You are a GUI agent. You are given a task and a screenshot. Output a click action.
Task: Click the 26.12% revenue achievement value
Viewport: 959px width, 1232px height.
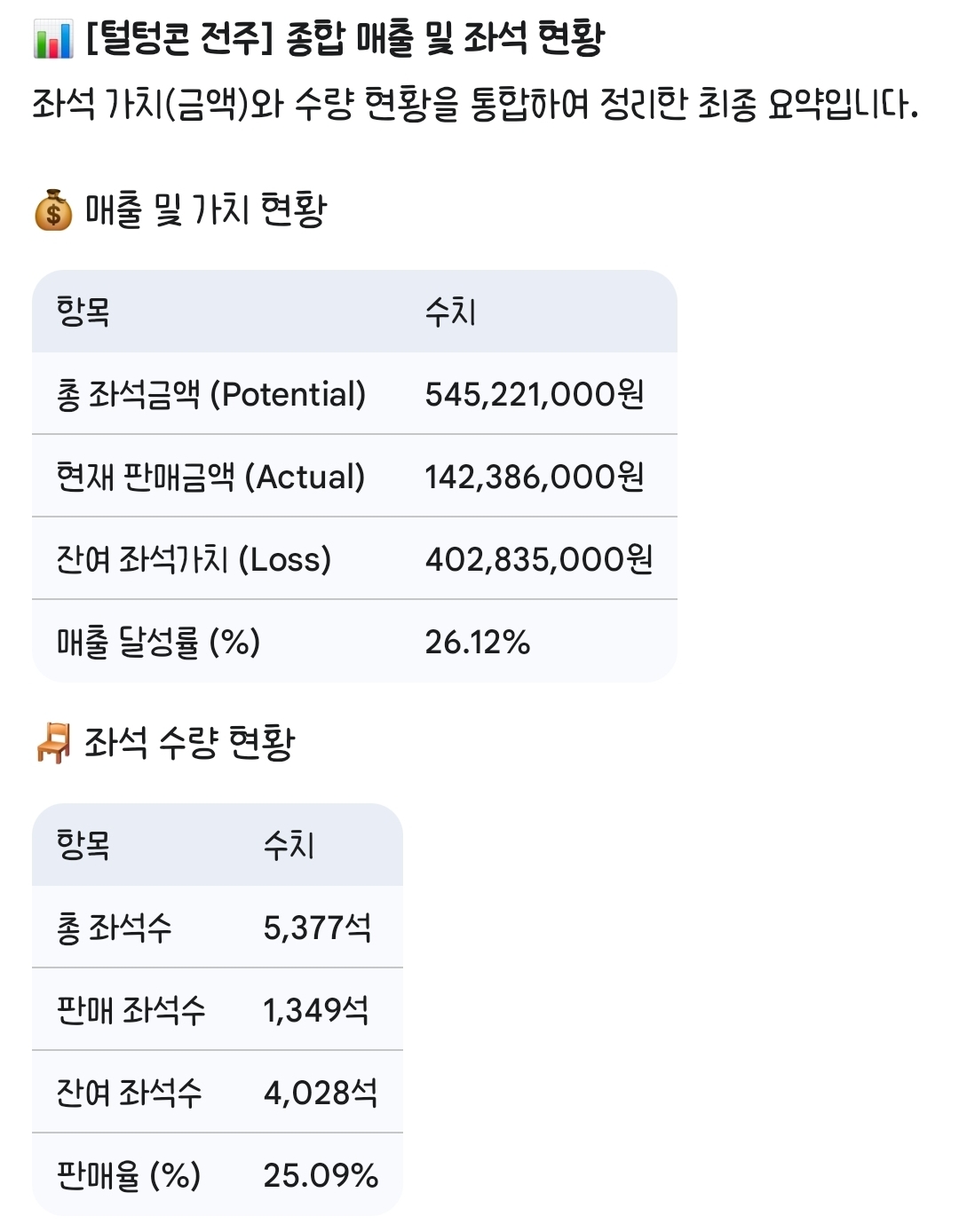coord(477,642)
